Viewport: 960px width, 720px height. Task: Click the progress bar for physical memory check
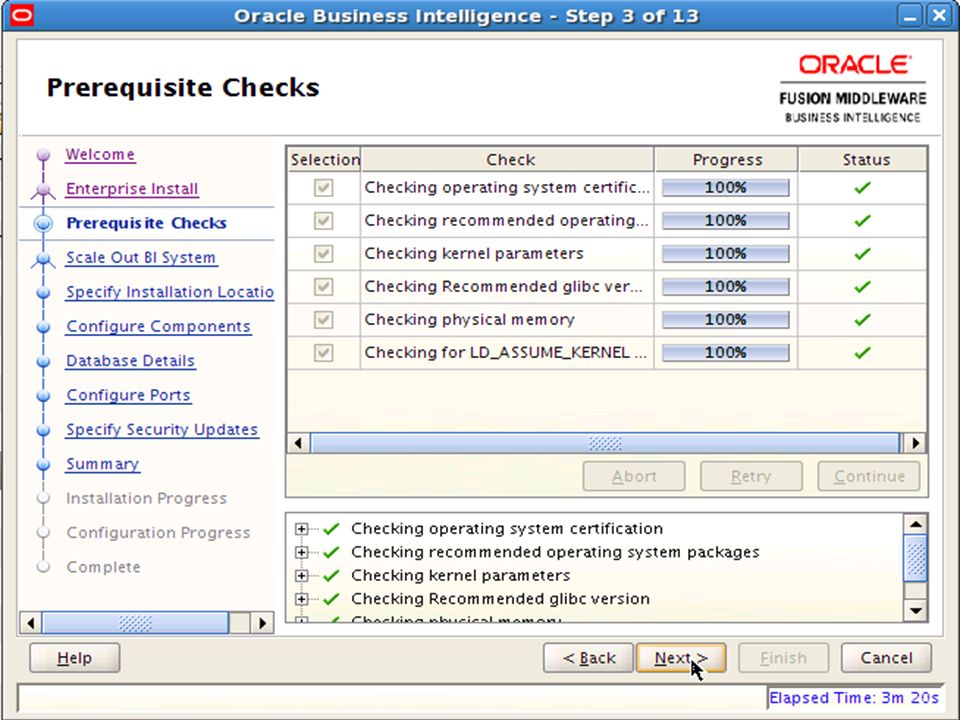[726, 320]
